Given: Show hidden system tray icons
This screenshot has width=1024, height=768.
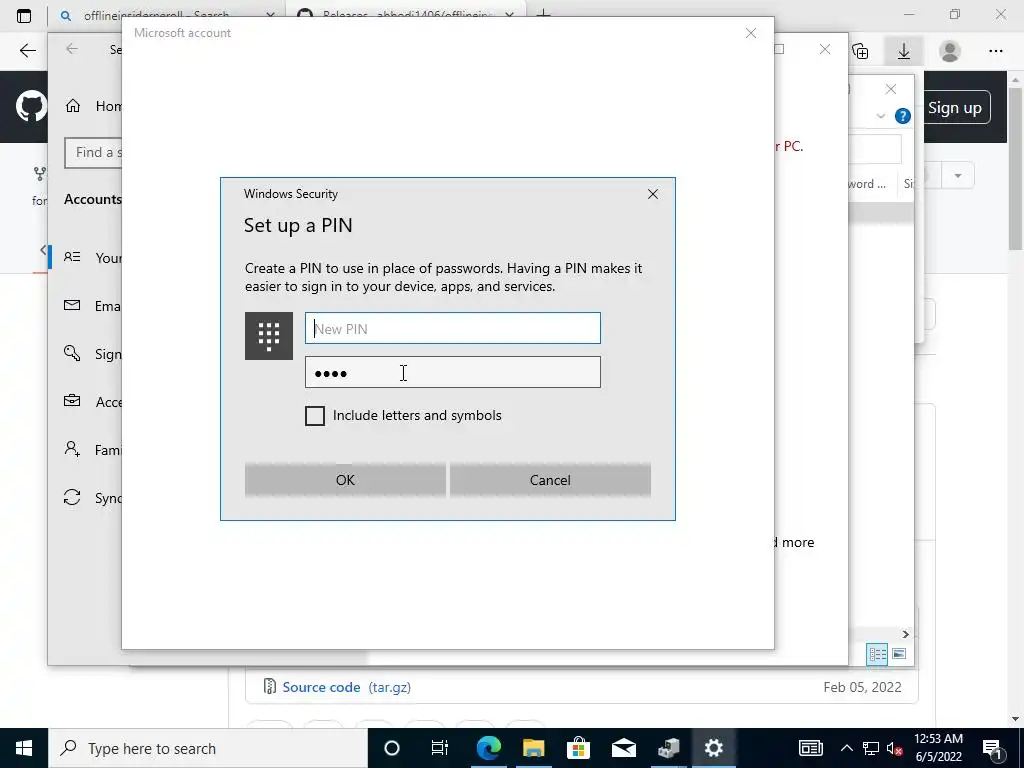Looking at the screenshot, I should pos(846,748).
